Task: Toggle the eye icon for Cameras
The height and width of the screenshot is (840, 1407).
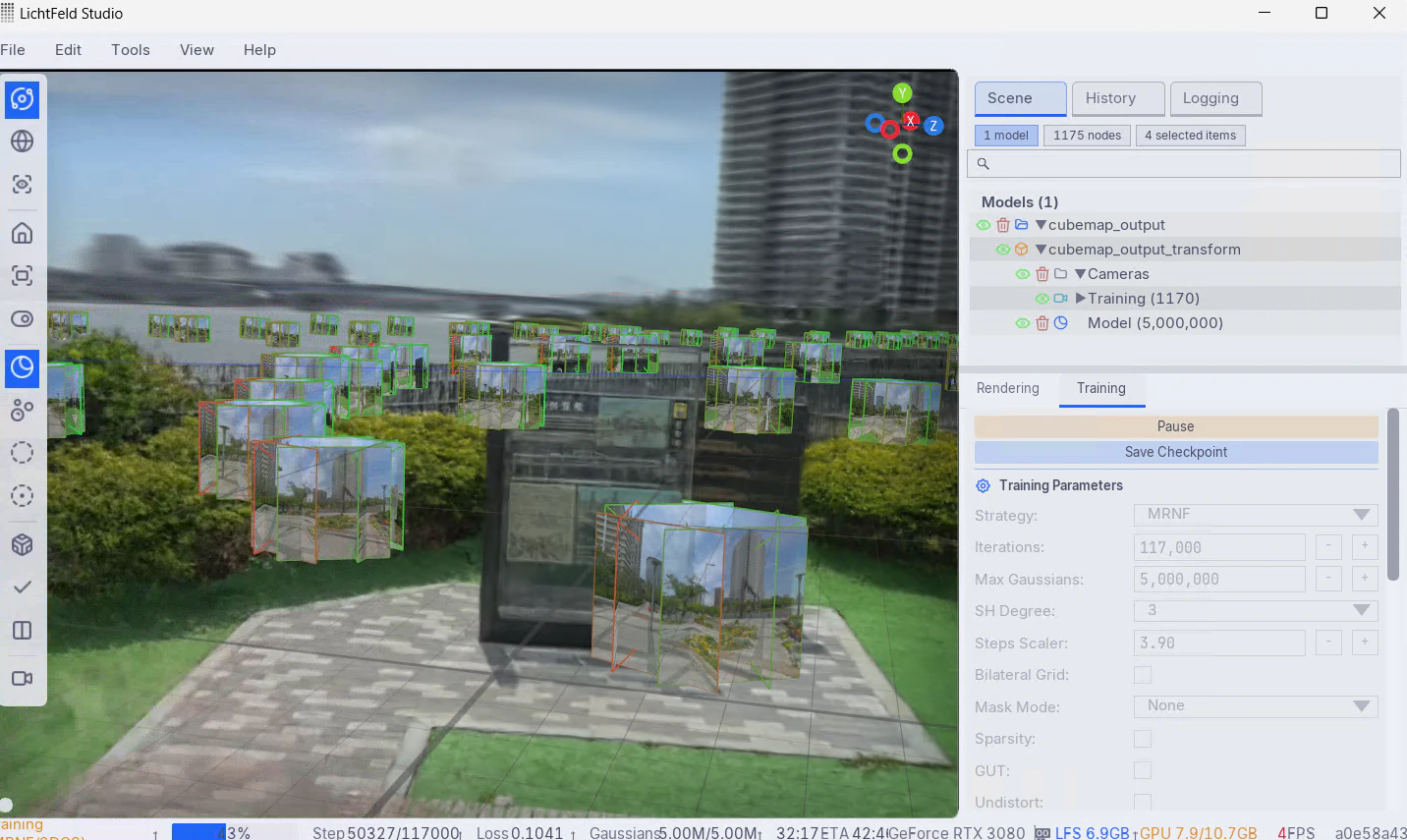Action: pos(1023,274)
